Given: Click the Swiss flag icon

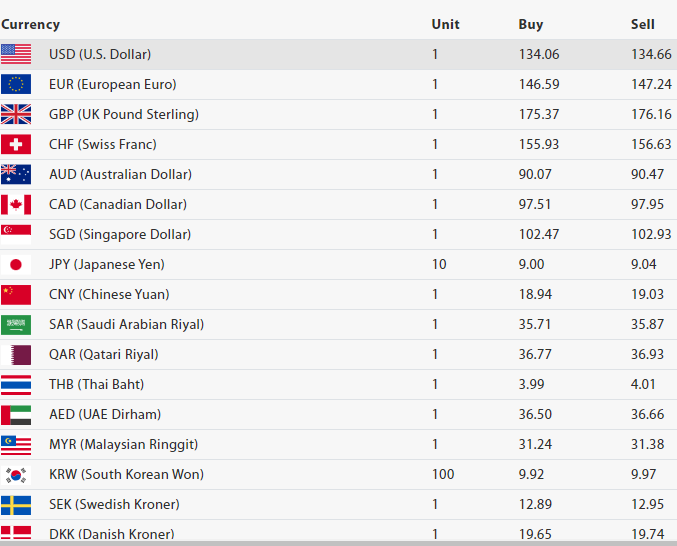Looking at the screenshot, I should 16,144.
